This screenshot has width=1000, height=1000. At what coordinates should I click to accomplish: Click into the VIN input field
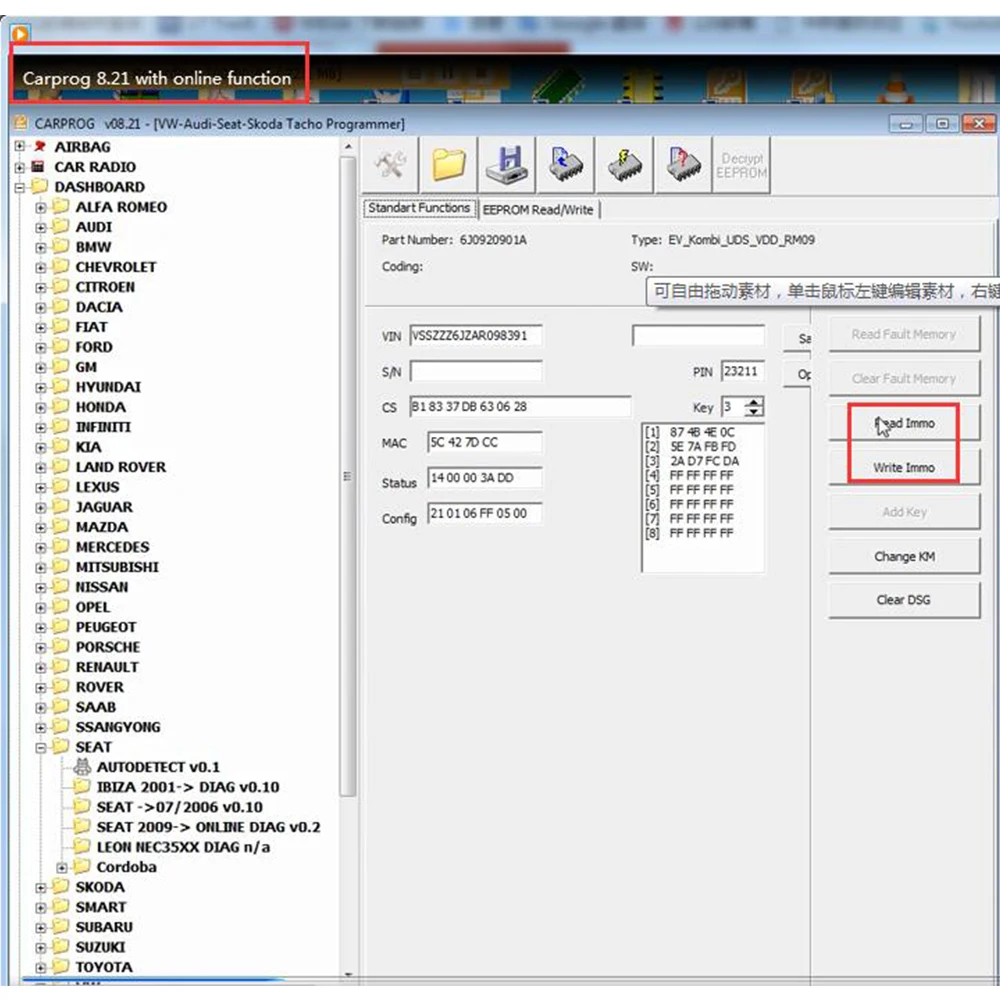[476, 335]
